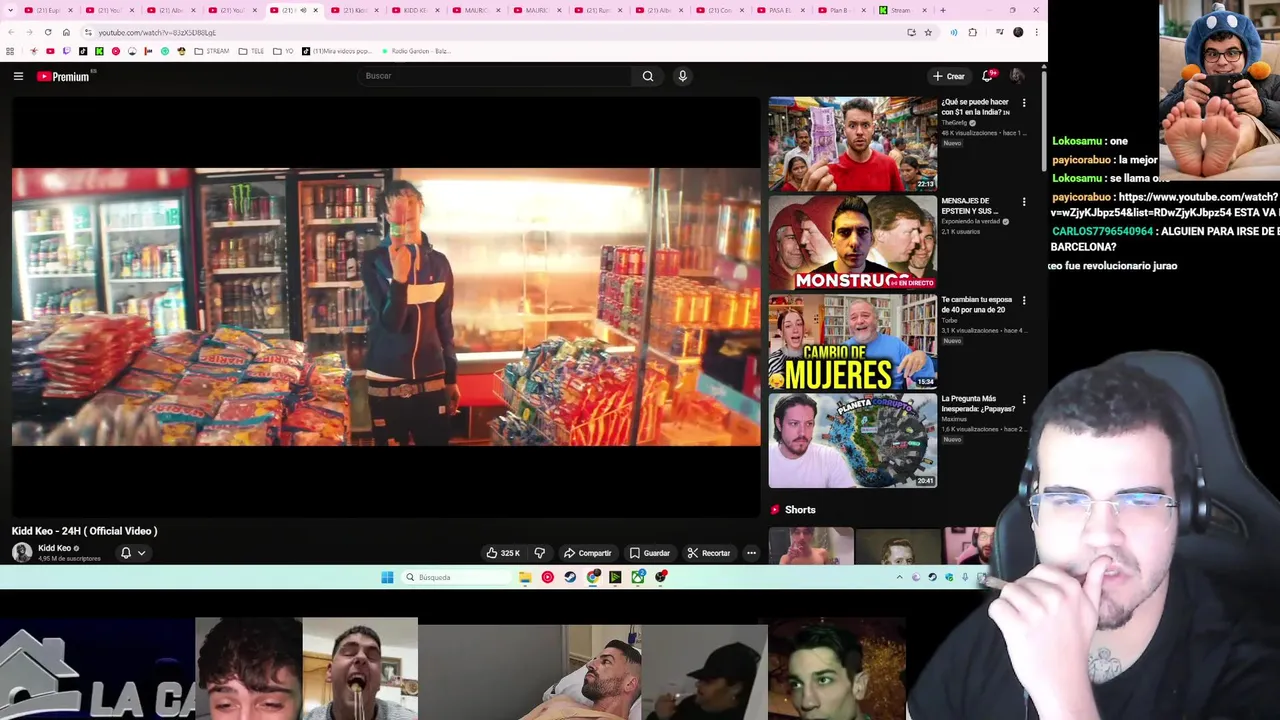Open the TELE bookmarks folder
This screenshot has height=720, width=1280.
(251, 51)
